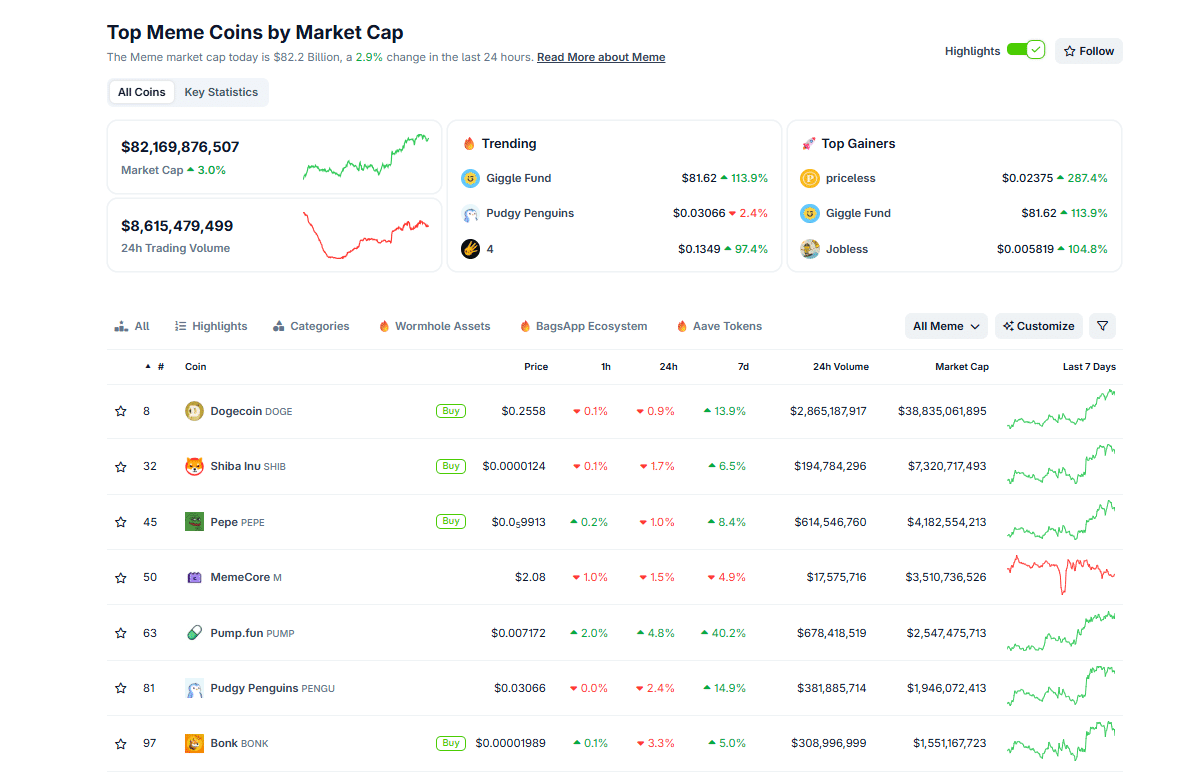Click the flame icon next to Wormhole Assets

(x=384, y=326)
